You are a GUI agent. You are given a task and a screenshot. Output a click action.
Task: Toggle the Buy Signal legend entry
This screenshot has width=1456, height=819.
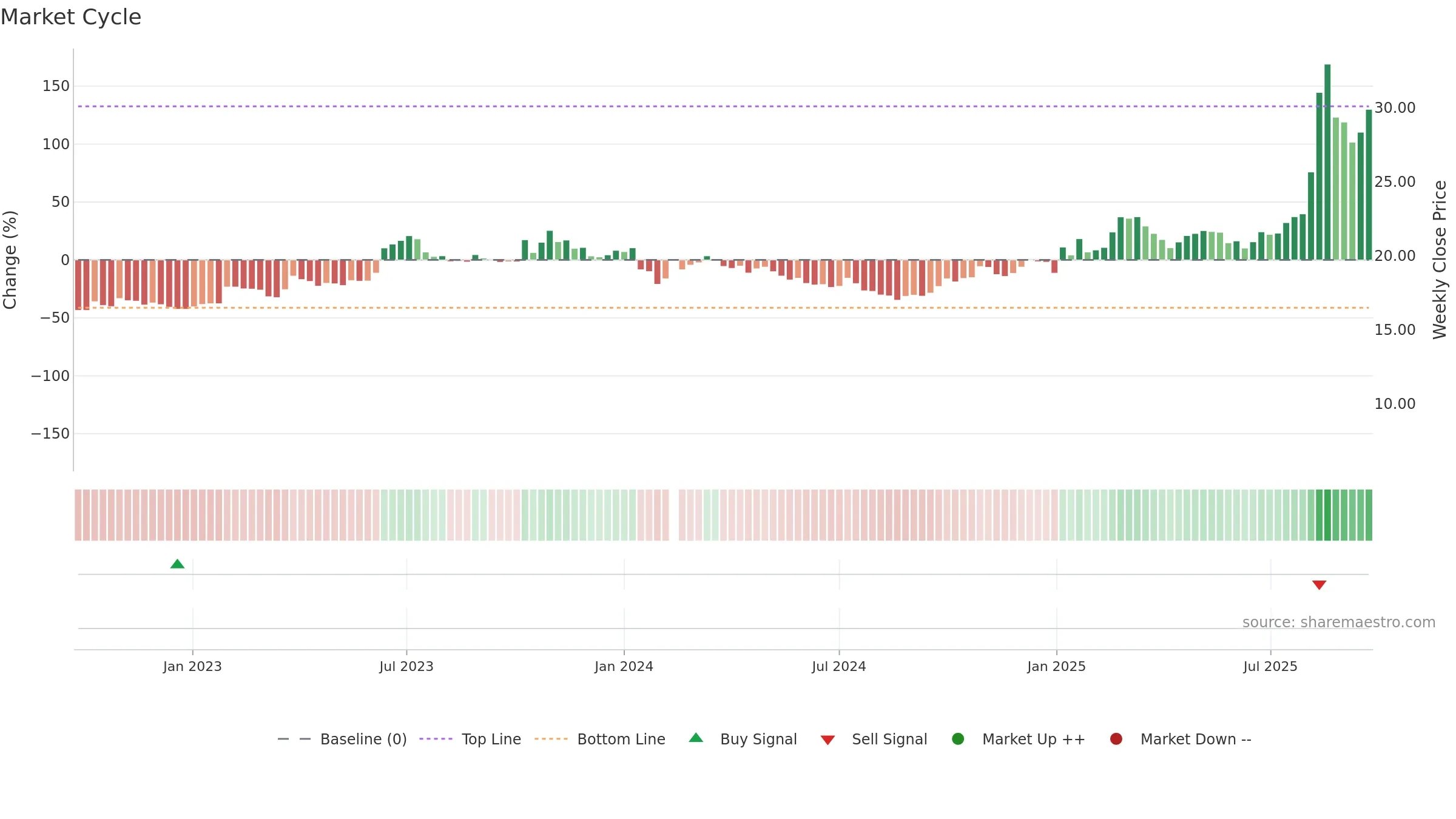click(743, 739)
